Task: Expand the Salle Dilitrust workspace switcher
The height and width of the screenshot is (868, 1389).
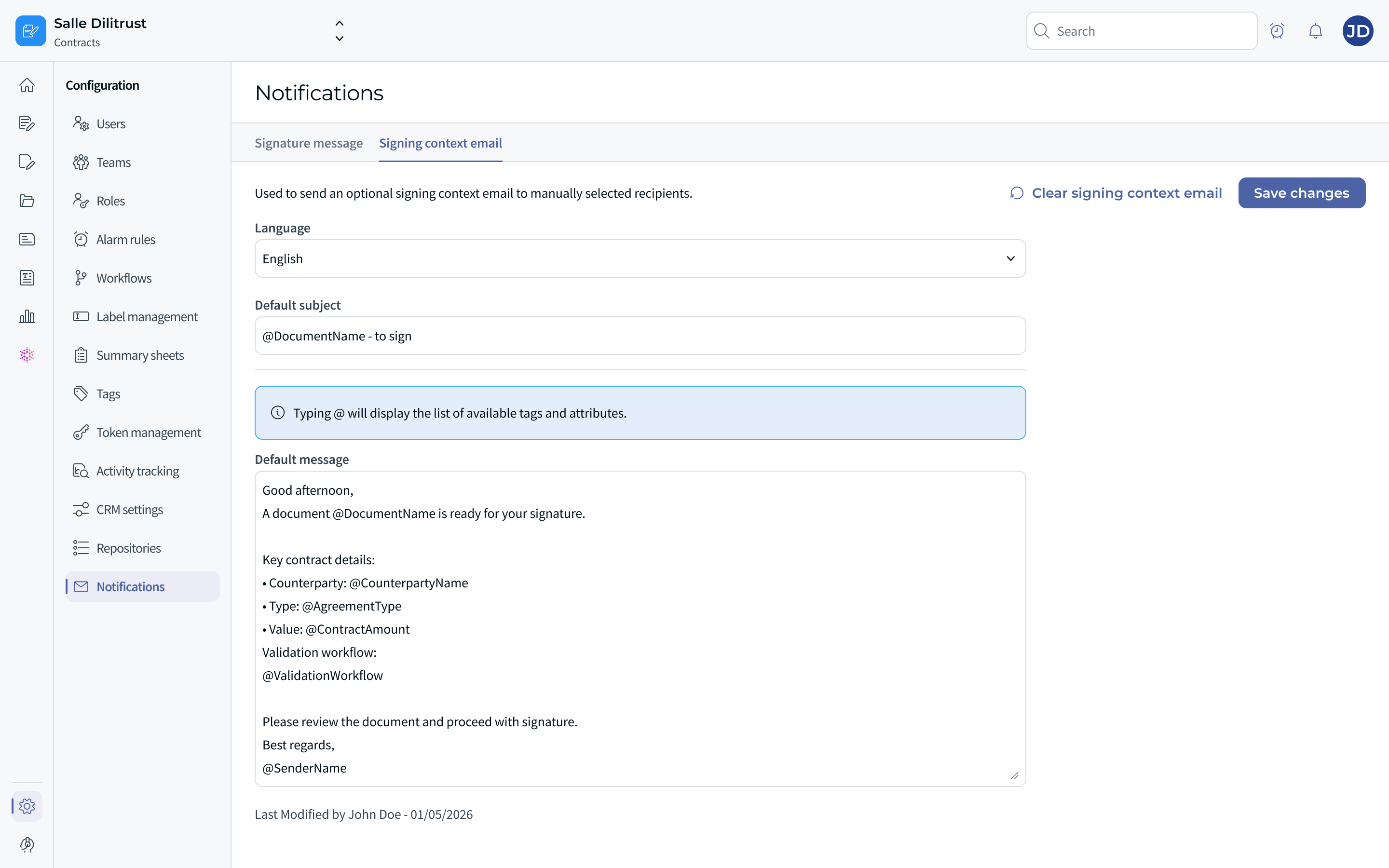Action: tap(339, 31)
